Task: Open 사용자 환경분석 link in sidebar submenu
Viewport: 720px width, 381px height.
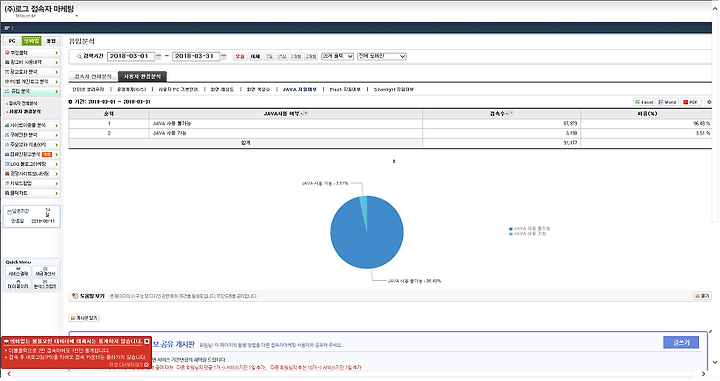Action: pos(25,112)
